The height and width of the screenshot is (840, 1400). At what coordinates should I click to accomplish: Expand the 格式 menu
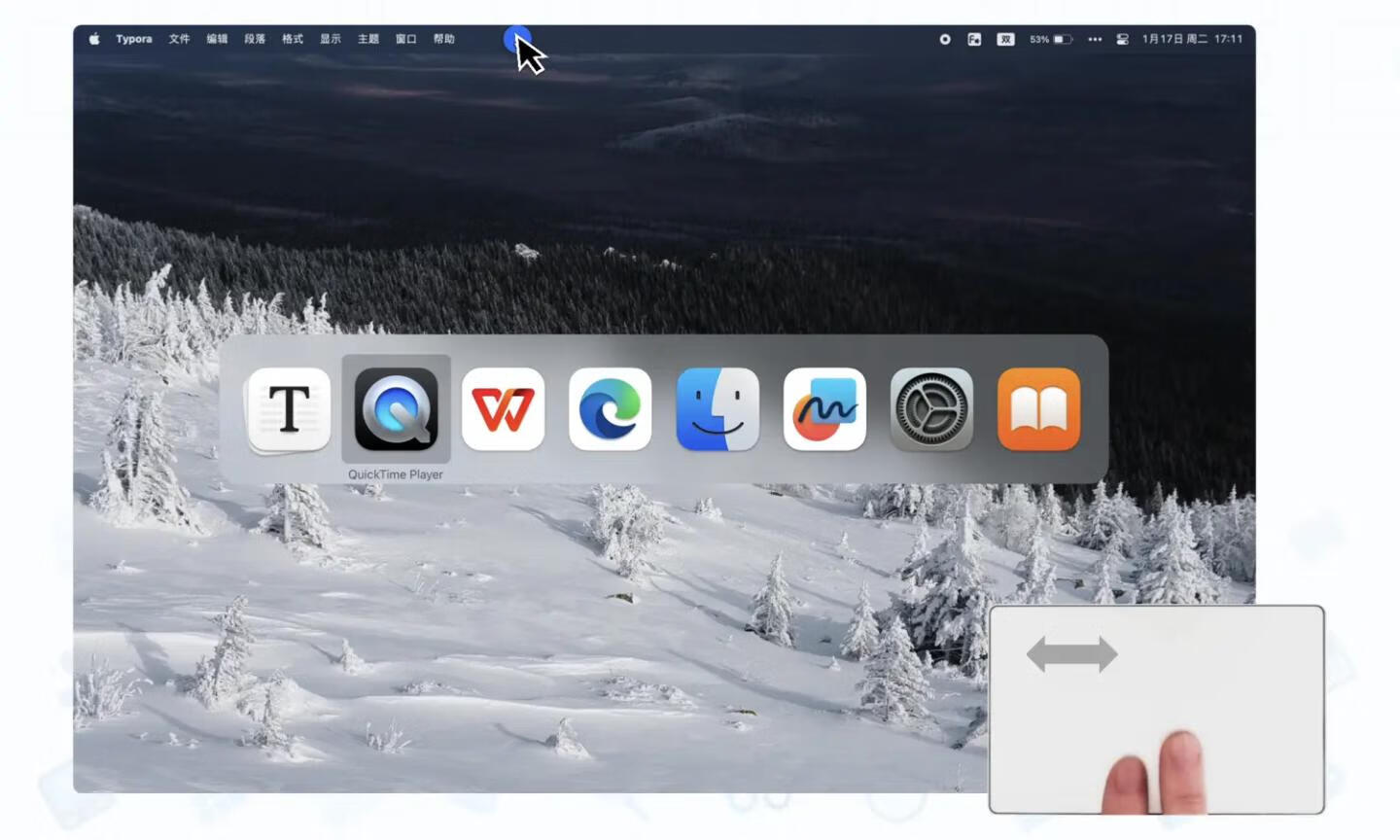pyautogui.click(x=293, y=39)
